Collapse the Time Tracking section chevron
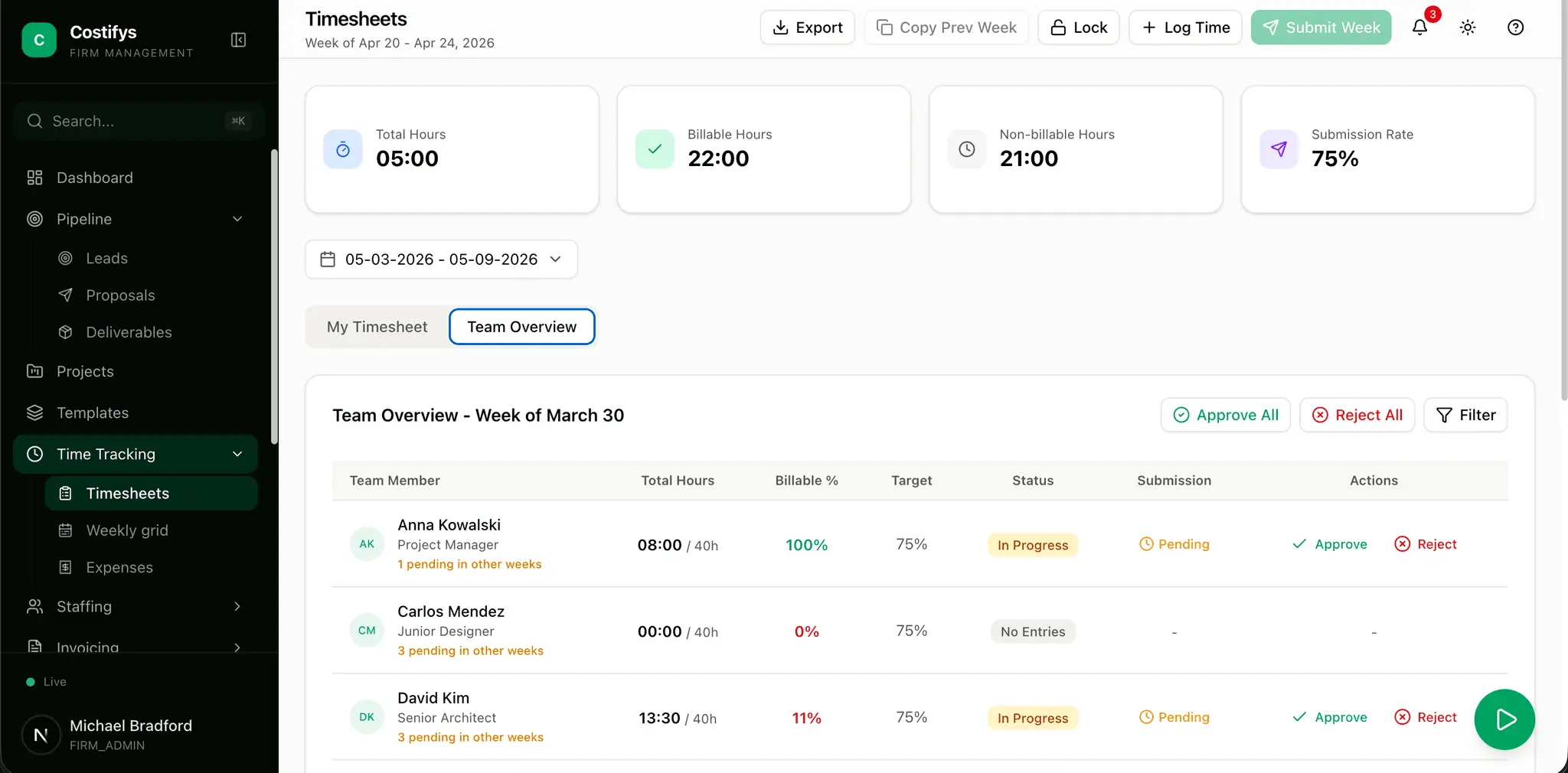This screenshot has width=1568, height=773. click(237, 454)
